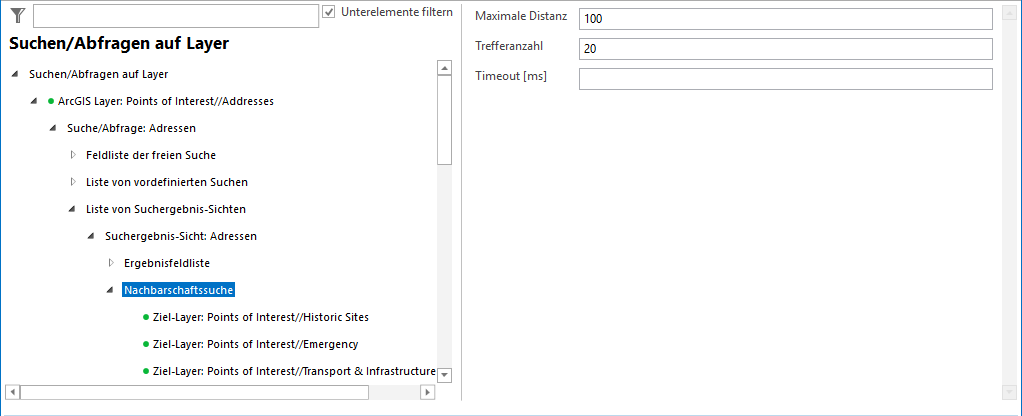Viewport: 1022px width, 416px height.
Task: Expand Feldliste der freien Suche
Action: 72,155
